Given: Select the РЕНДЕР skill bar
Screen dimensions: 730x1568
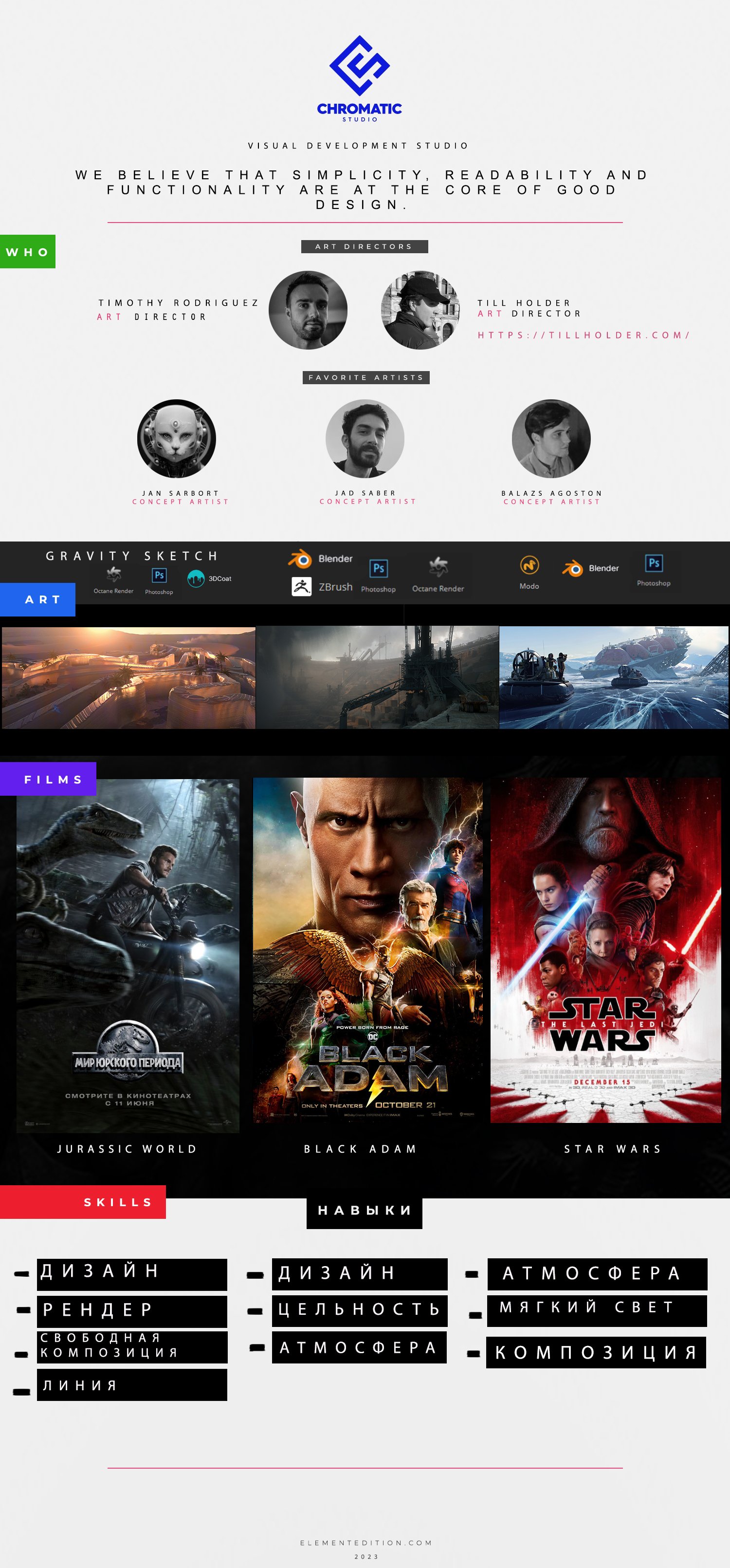Looking at the screenshot, I should pyautogui.click(x=132, y=1312).
